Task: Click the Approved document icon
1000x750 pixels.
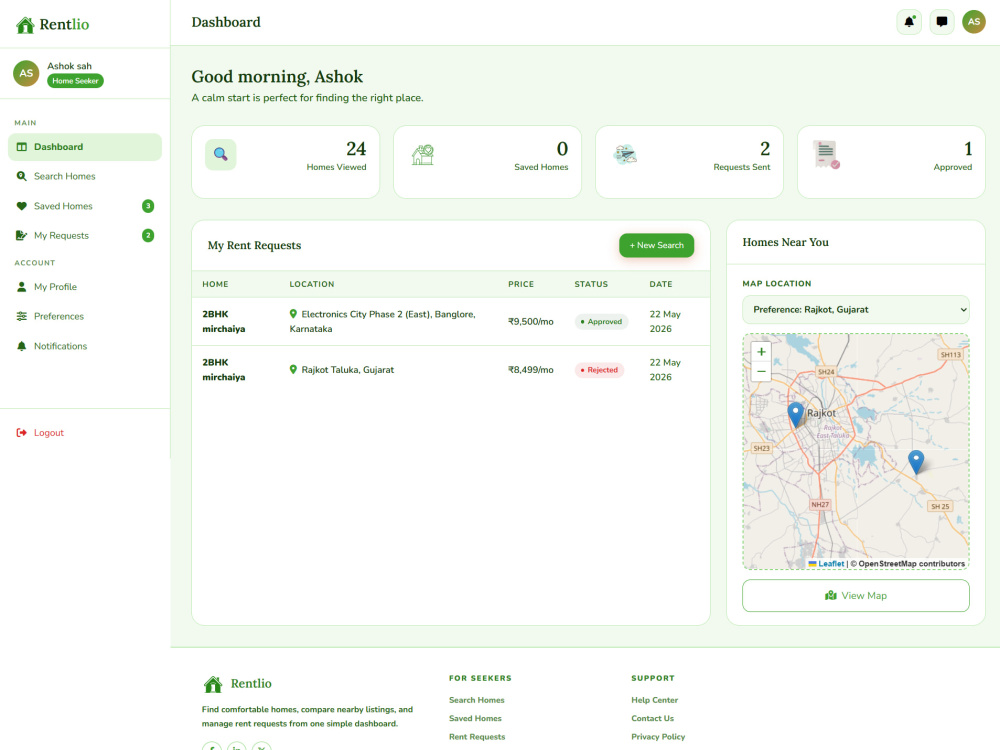Action: [x=827, y=155]
